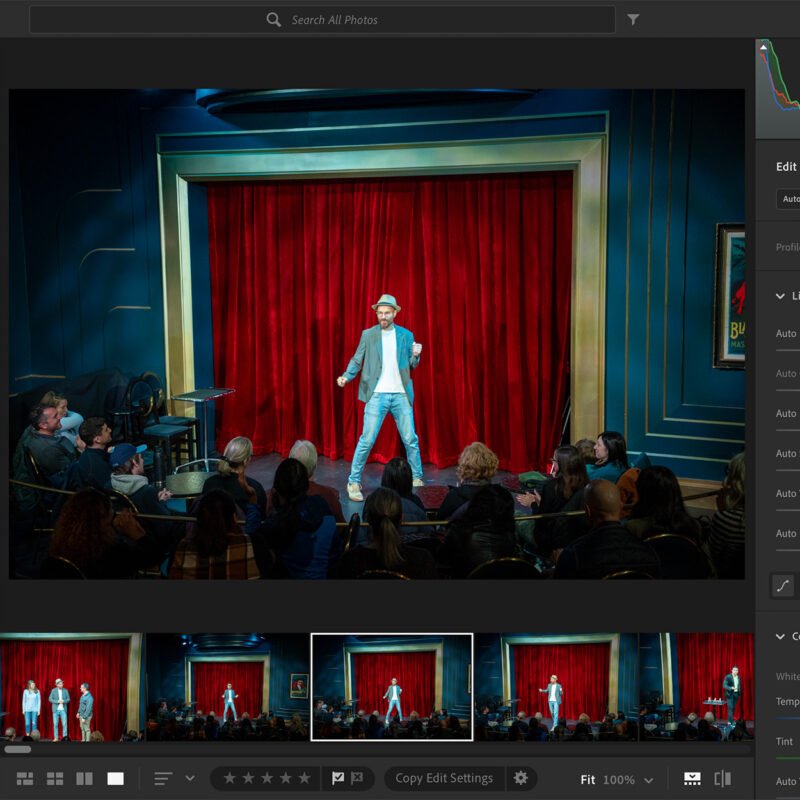Toggle the filmstrip visibility icon
The width and height of the screenshot is (800, 800).
(x=692, y=779)
